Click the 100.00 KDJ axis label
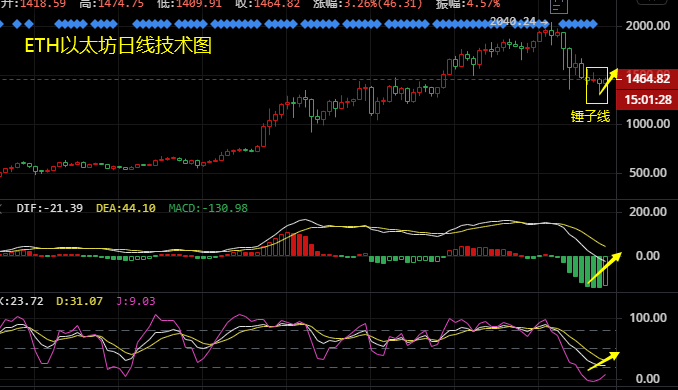The image size is (678, 390). coord(648,318)
